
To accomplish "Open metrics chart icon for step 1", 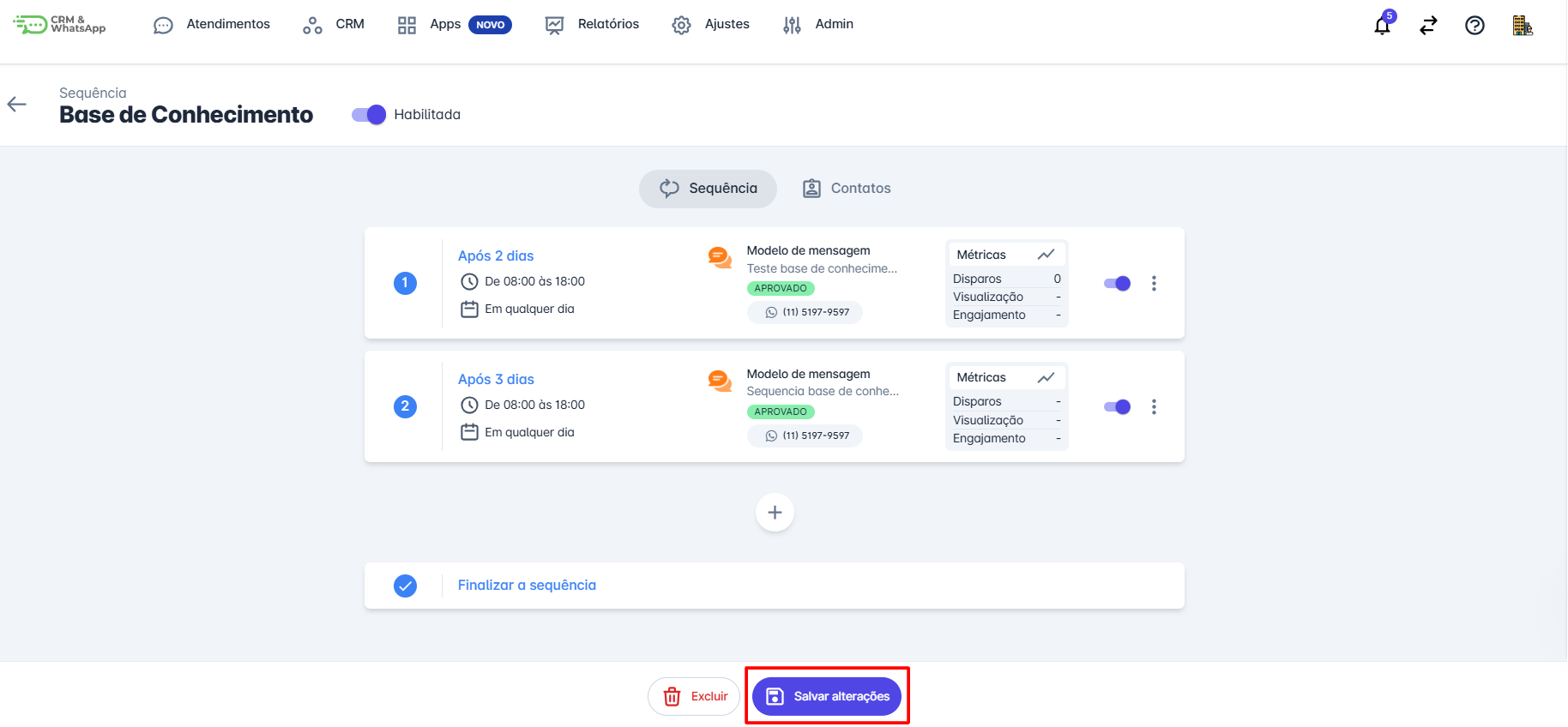I will click(x=1046, y=255).
